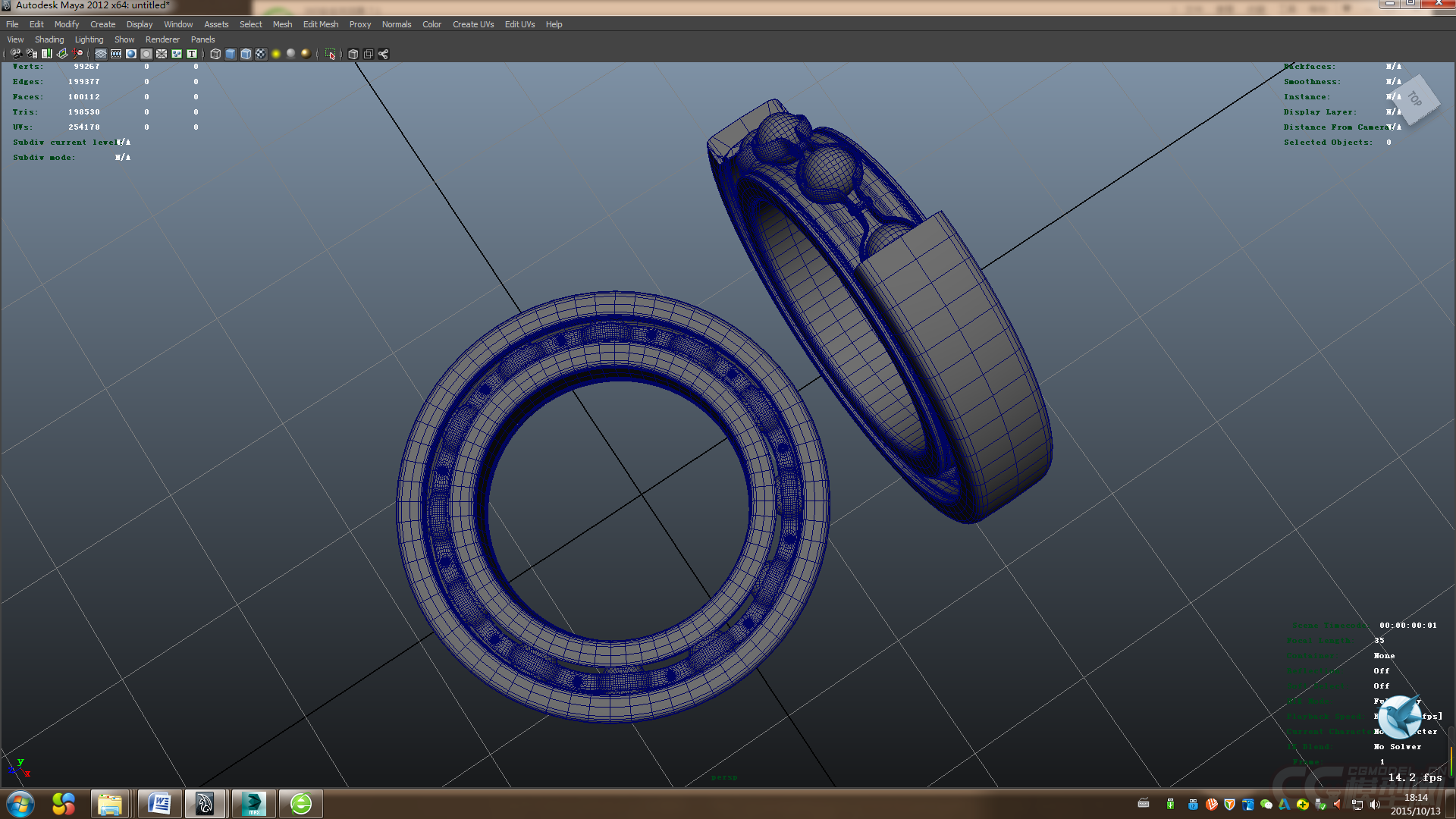Open the Display menu
The height and width of the screenshot is (819, 1456).
coord(140,24)
